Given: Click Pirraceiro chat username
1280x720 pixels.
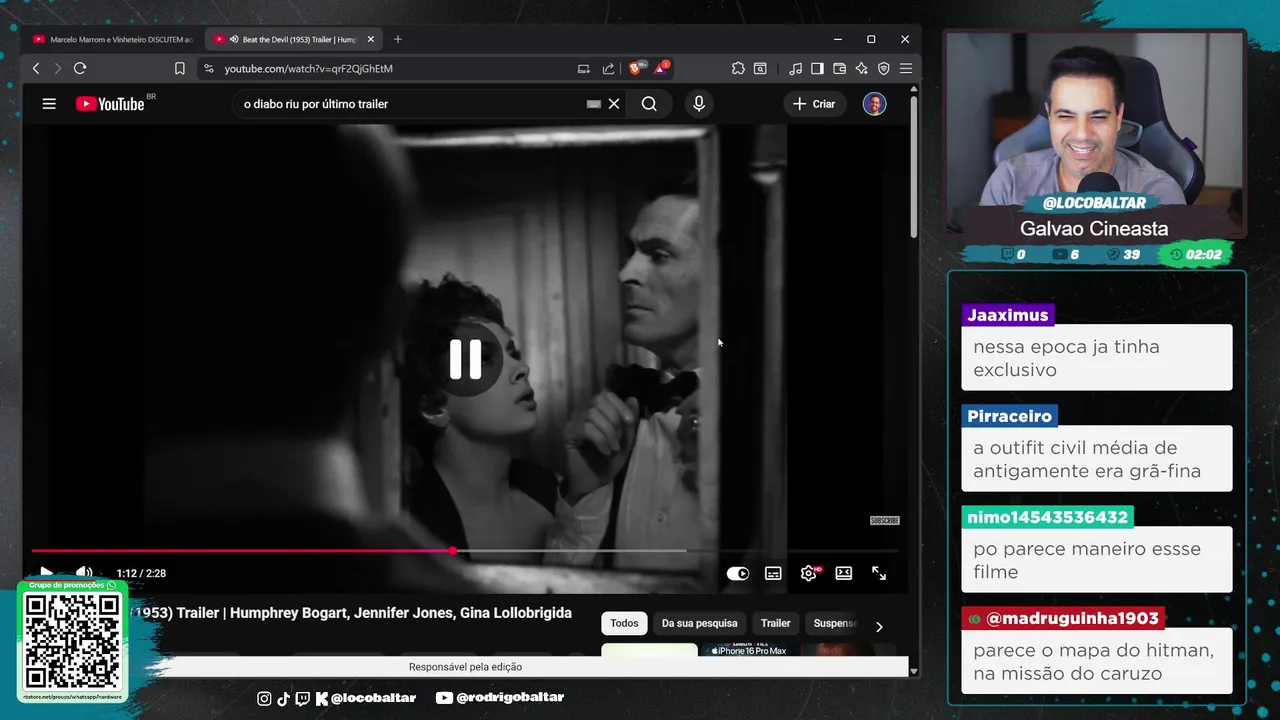Looking at the screenshot, I should pyautogui.click(x=1010, y=416).
